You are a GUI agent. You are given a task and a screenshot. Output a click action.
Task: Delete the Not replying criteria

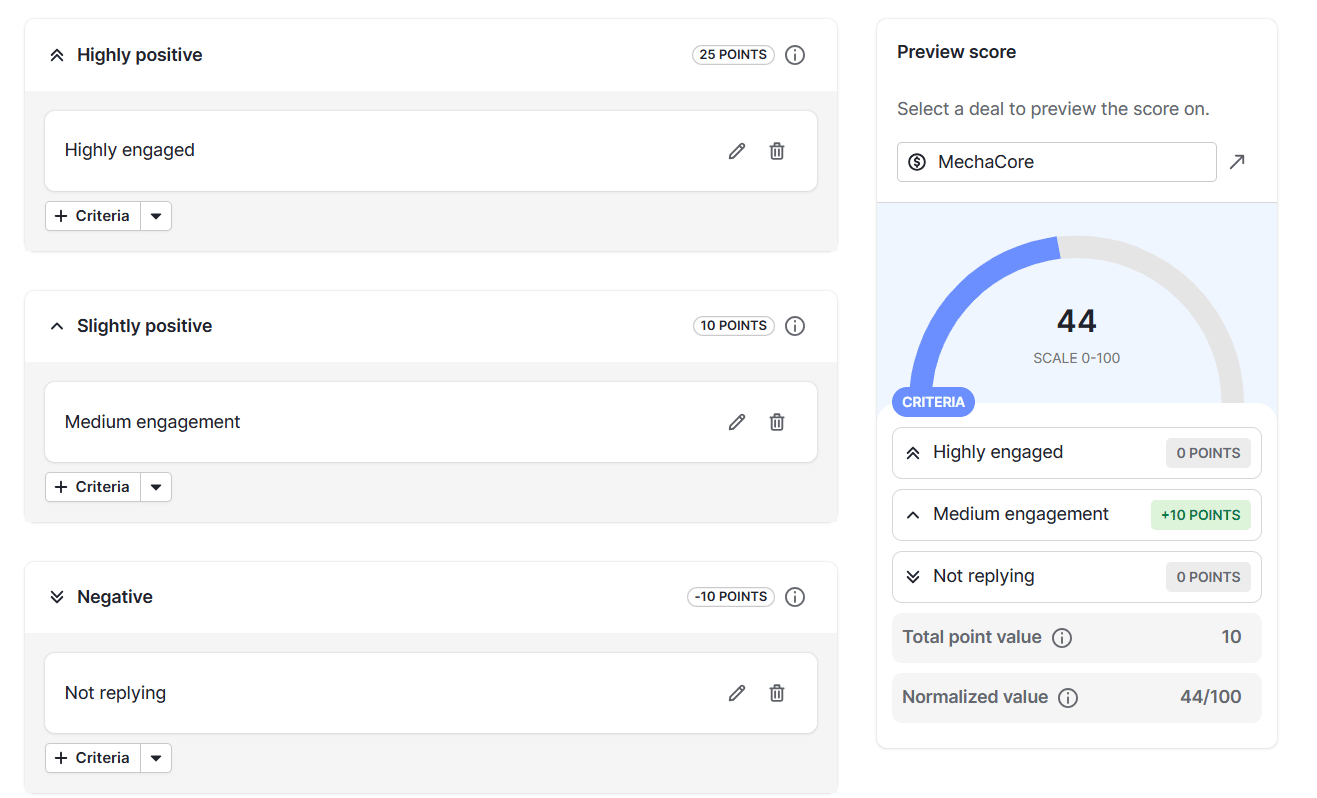click(777, 693)
